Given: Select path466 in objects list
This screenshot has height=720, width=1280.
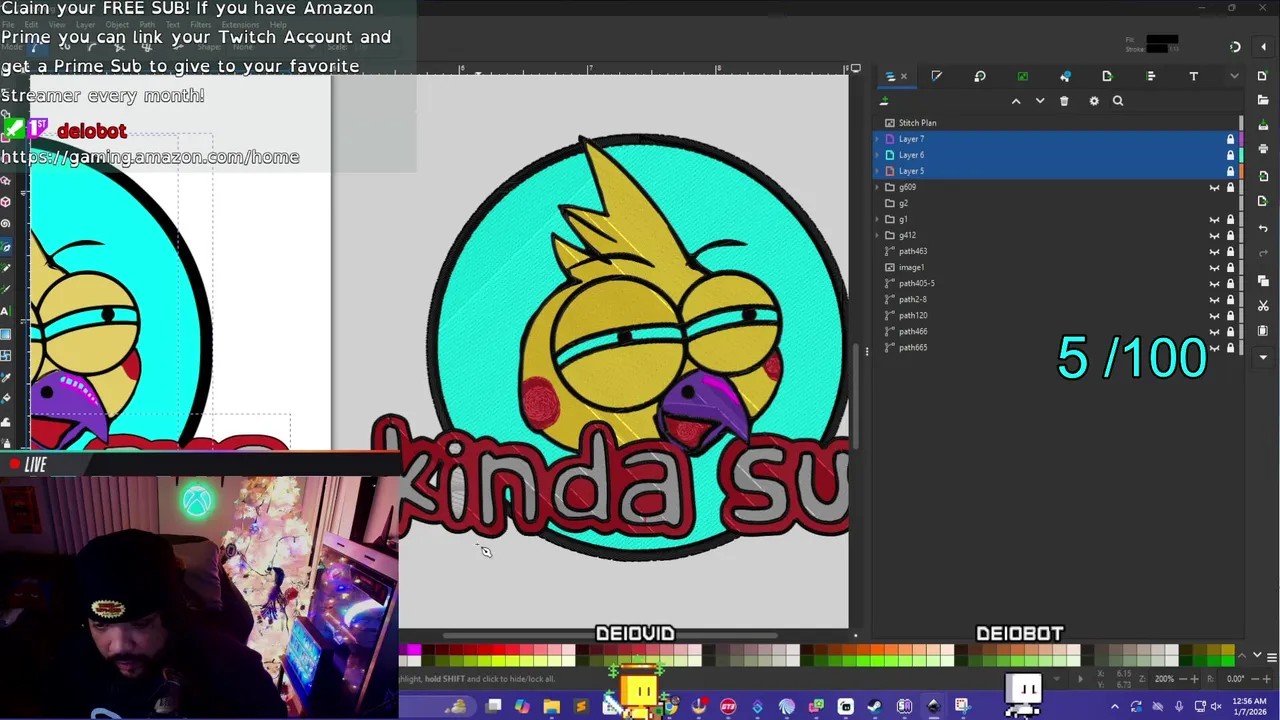Looking at the screenshot, I should [x=1056, y=331].
